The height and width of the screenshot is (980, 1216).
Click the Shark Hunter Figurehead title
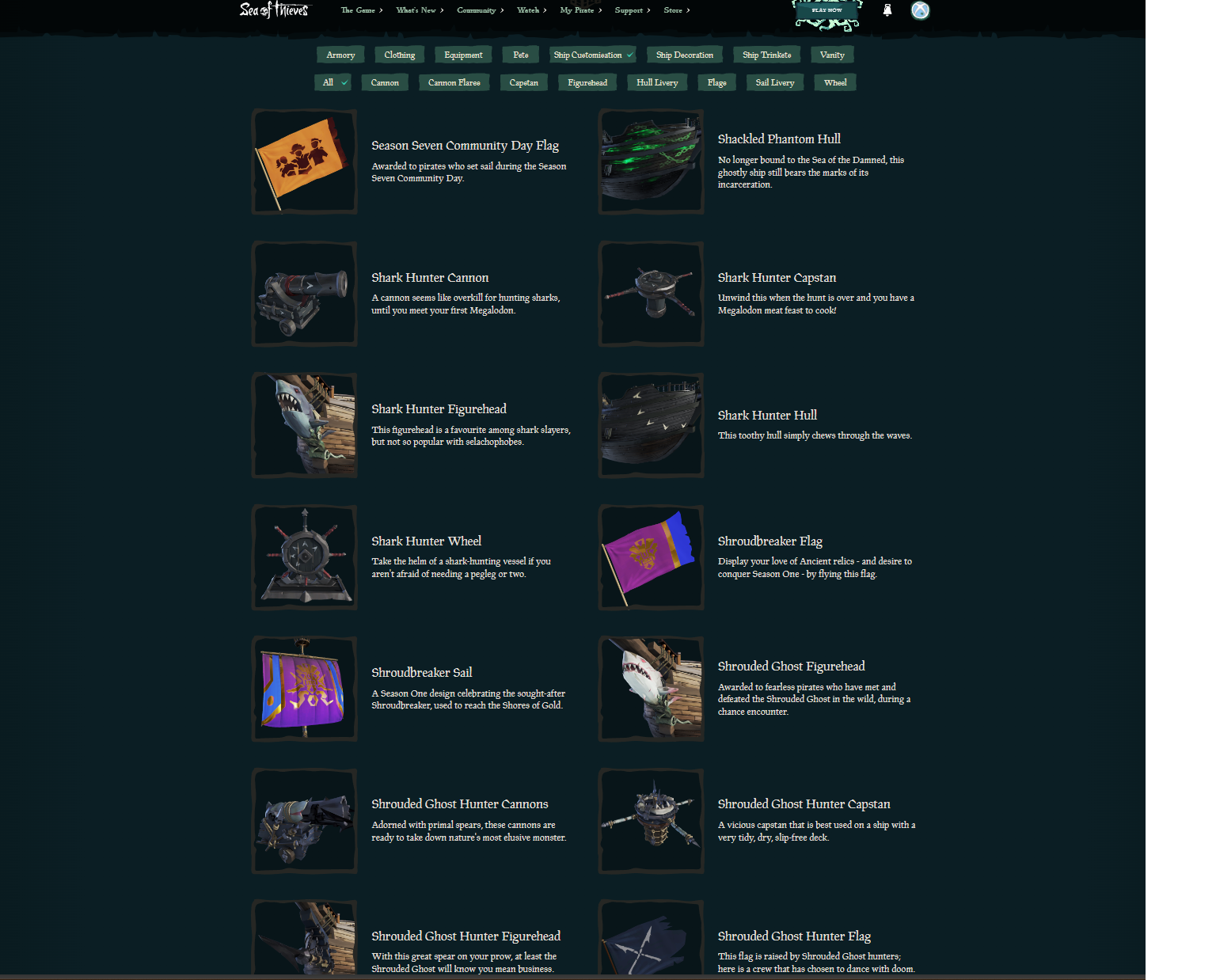pyautogui.click(x=439, y=409)
